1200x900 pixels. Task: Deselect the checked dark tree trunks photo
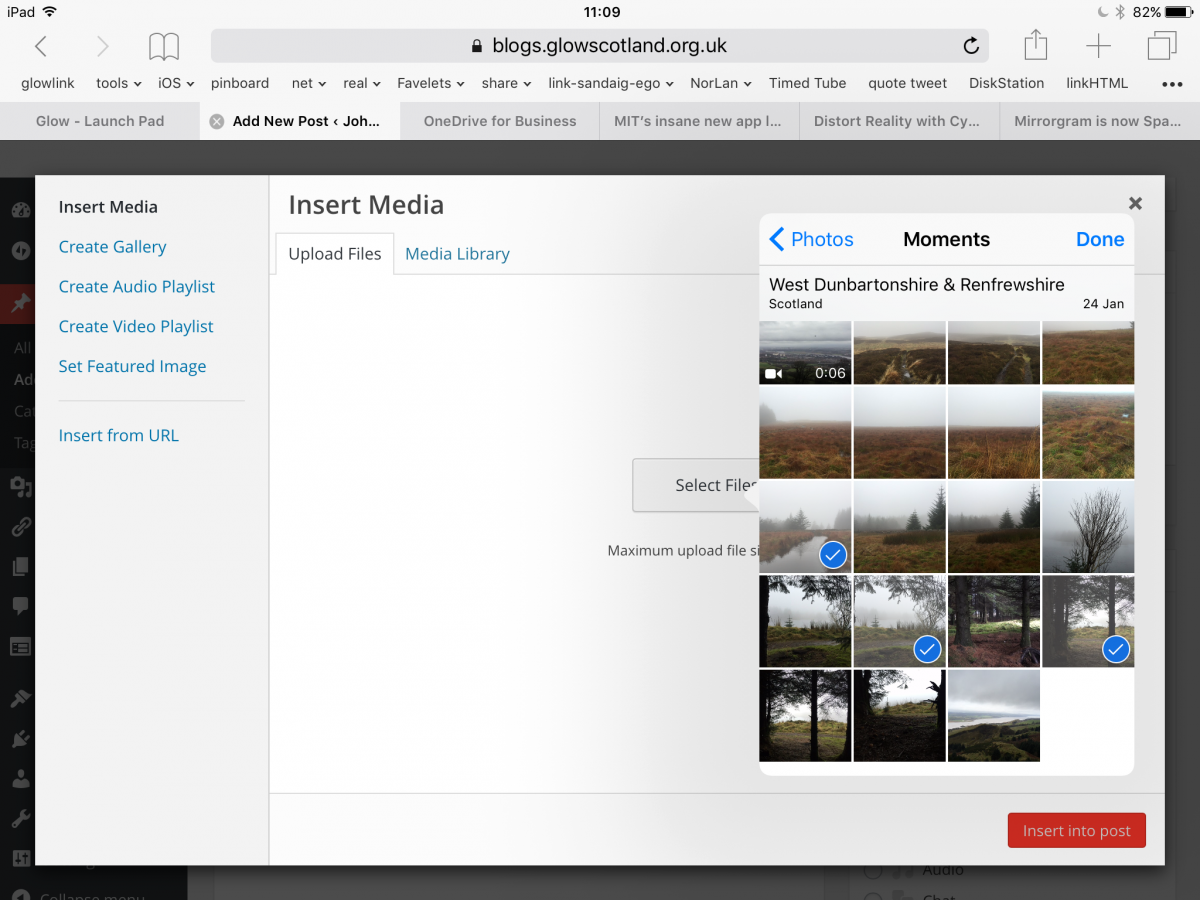pyautogui.click(x=1088, y=621)
